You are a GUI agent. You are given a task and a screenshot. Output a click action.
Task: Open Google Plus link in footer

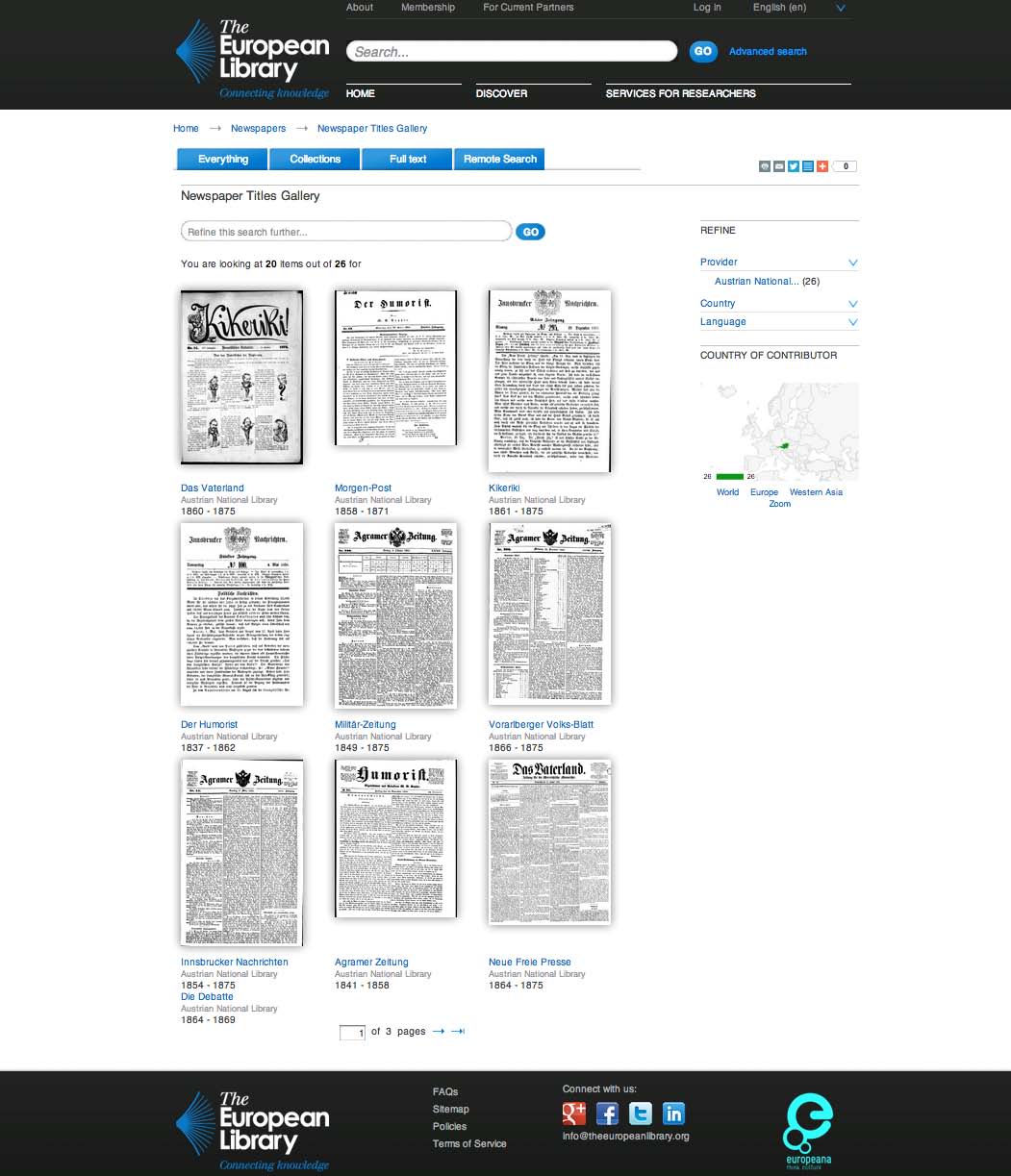click(x=574, y=1113)
